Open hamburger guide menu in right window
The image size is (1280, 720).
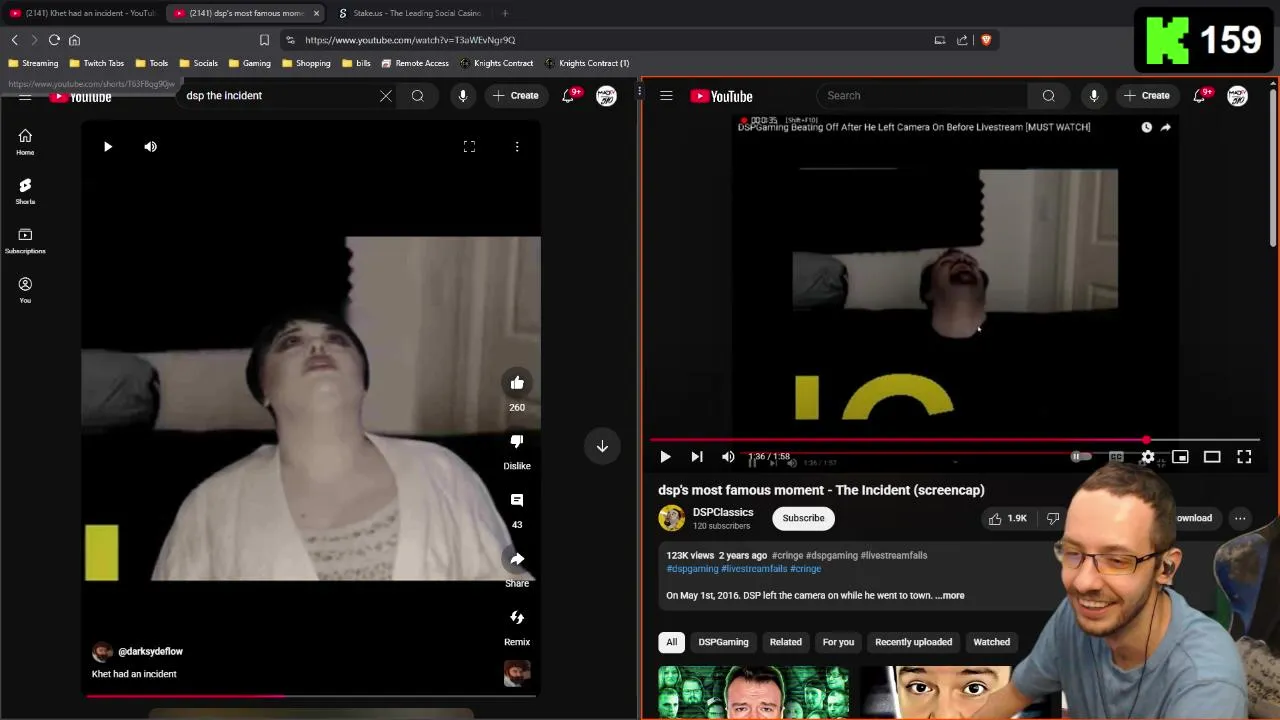click(x=666, y=96)
